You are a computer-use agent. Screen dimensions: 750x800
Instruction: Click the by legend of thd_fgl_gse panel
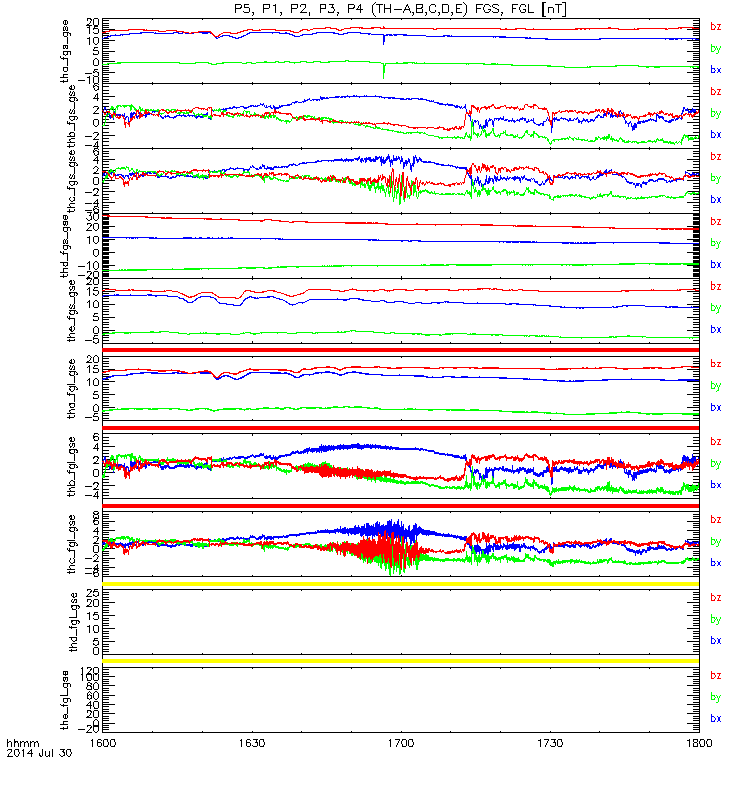point(716,619)
